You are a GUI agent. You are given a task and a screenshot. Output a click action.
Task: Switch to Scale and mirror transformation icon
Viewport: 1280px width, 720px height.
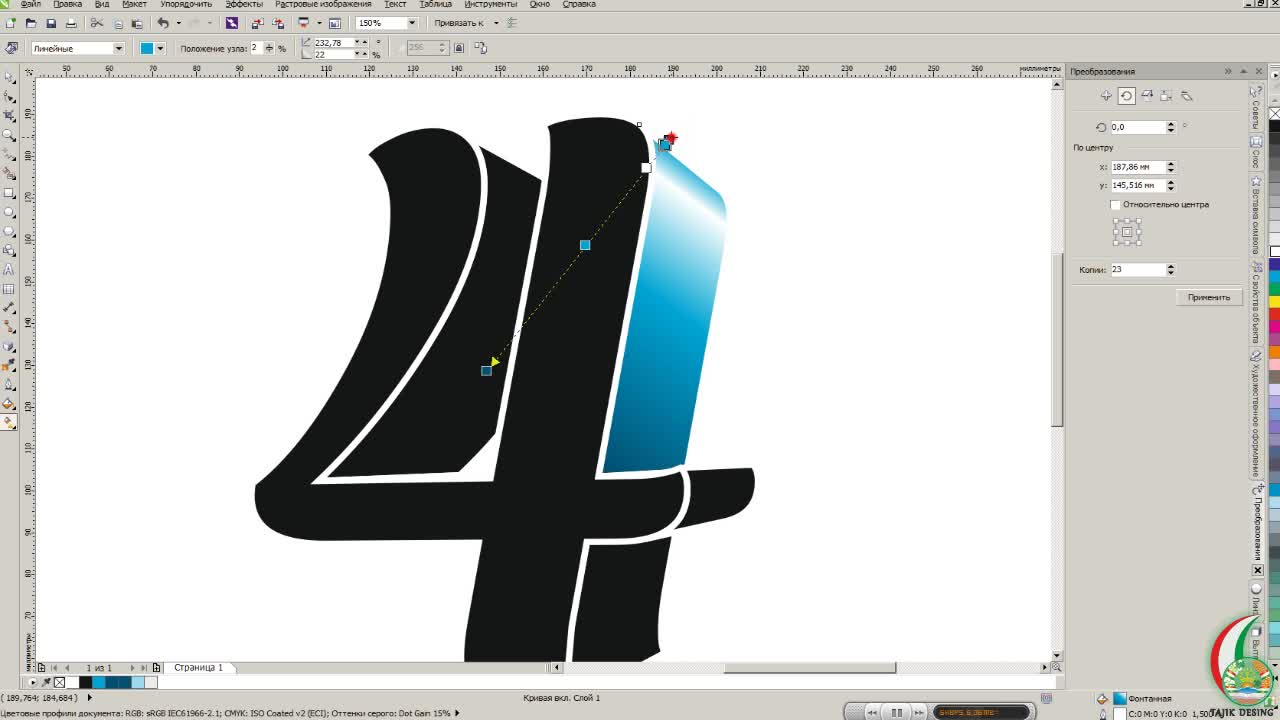pos(1147,96)
